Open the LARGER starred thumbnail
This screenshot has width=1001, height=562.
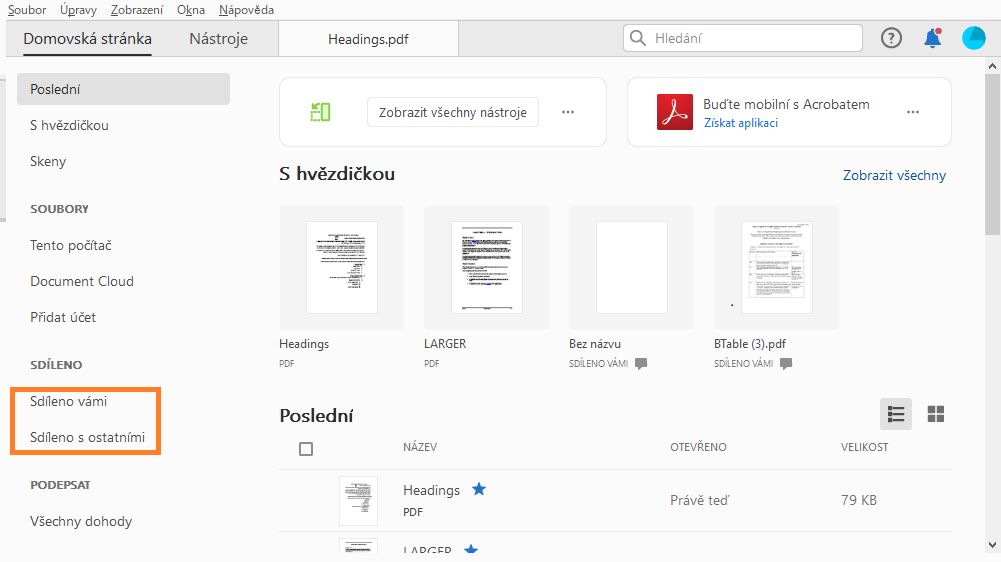[x=486, y=267]
